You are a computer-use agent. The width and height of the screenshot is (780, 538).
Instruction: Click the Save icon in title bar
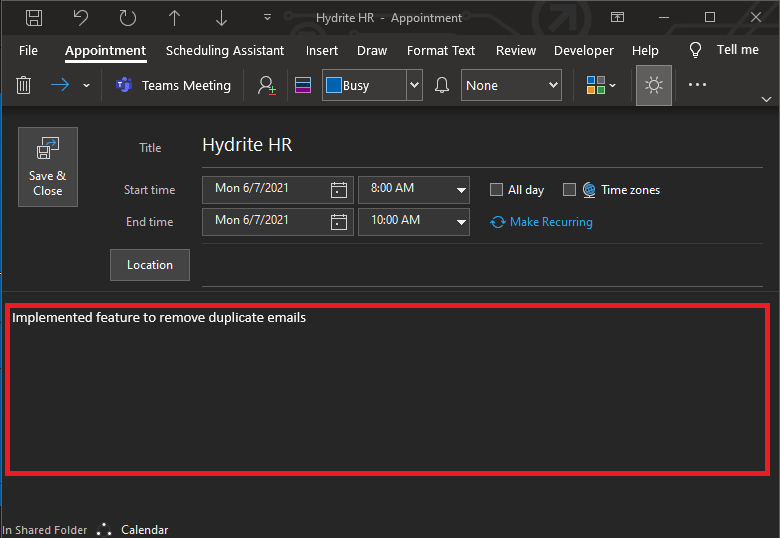[34, 18]
